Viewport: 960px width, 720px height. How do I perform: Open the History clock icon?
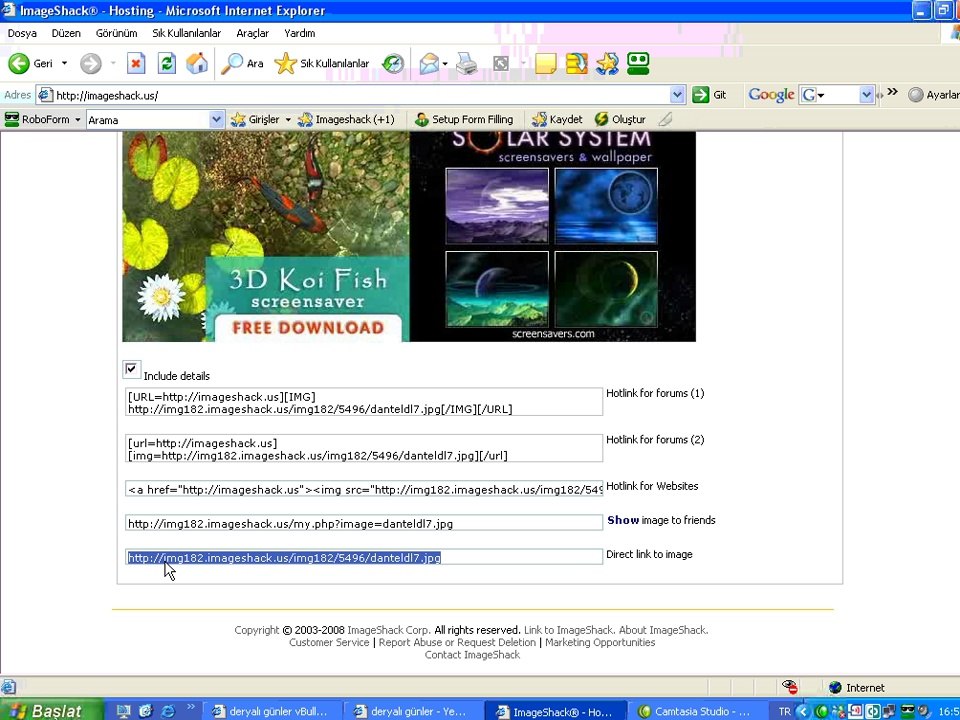pyautogui.click(x=393, y=63)
